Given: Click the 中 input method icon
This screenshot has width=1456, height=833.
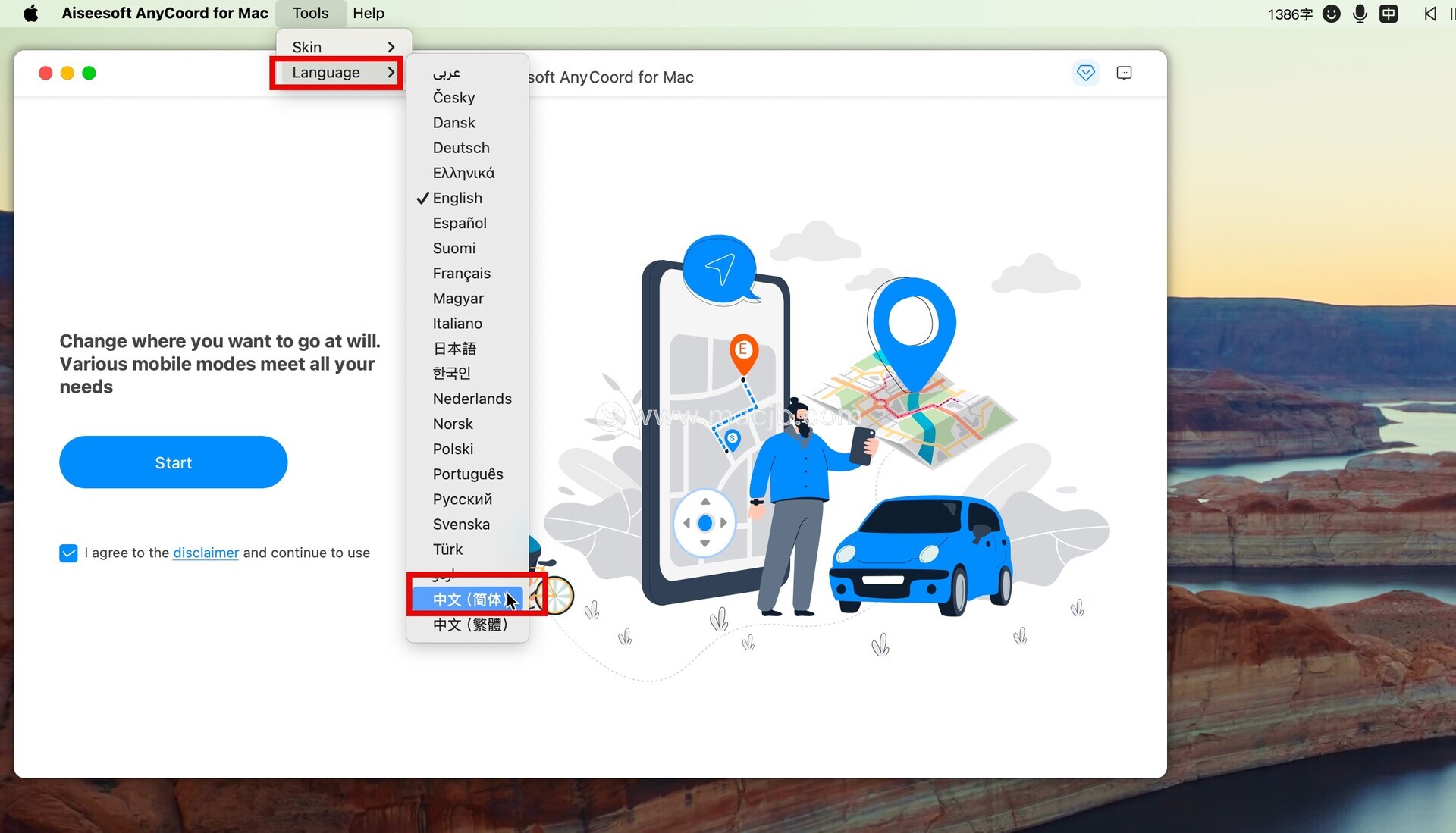Looking at the screenshot, I should (1389, 13).
